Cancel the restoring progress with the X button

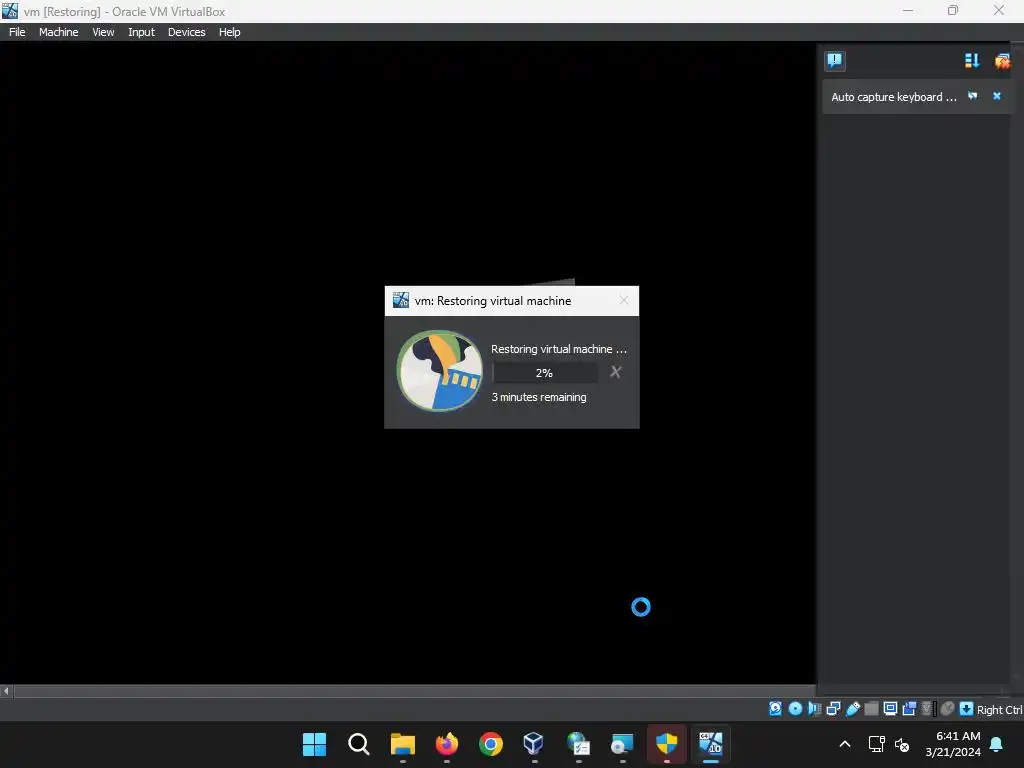(615, 372)
